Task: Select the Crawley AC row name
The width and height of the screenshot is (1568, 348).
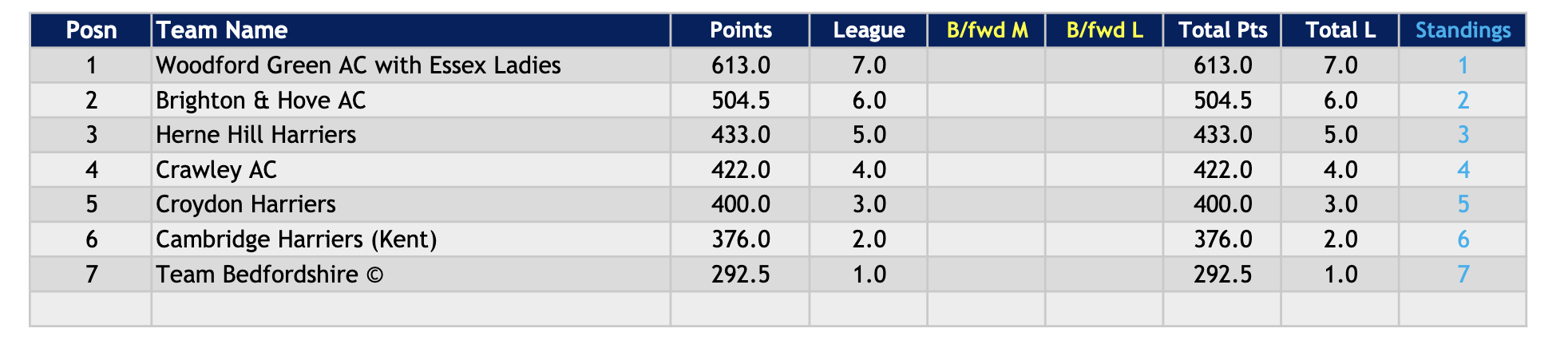Action: [x=216, y=170]
